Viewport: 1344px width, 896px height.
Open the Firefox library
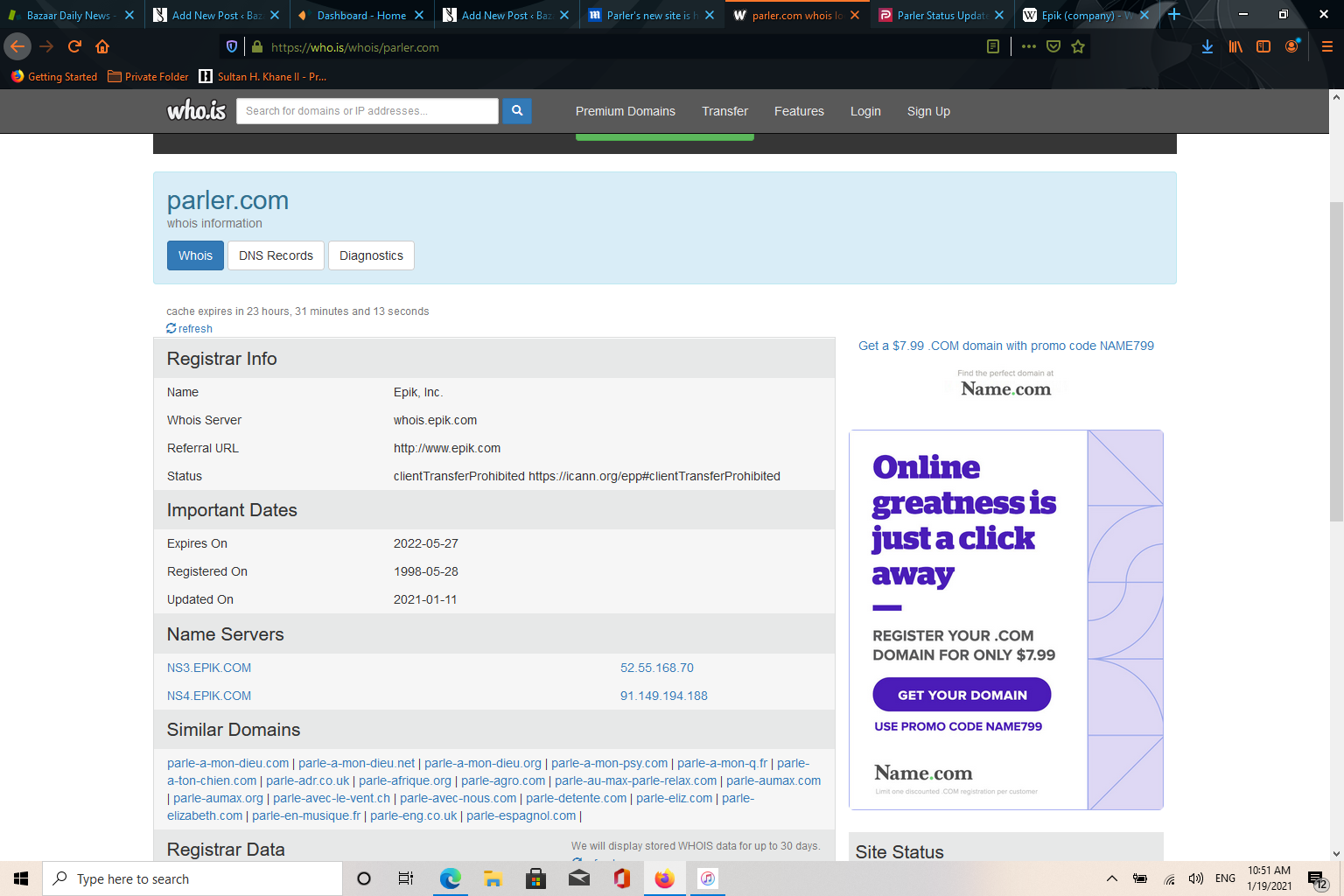1235,47
